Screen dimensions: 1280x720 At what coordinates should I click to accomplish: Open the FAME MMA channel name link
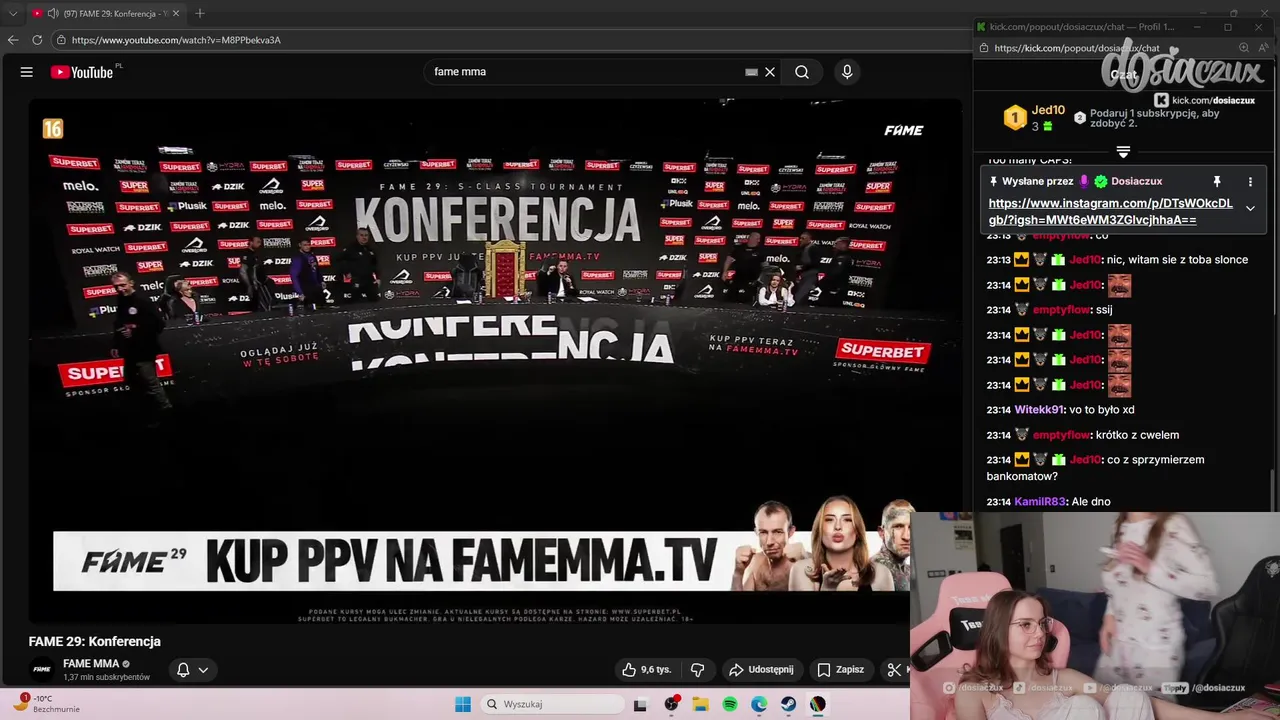(91, 664)
